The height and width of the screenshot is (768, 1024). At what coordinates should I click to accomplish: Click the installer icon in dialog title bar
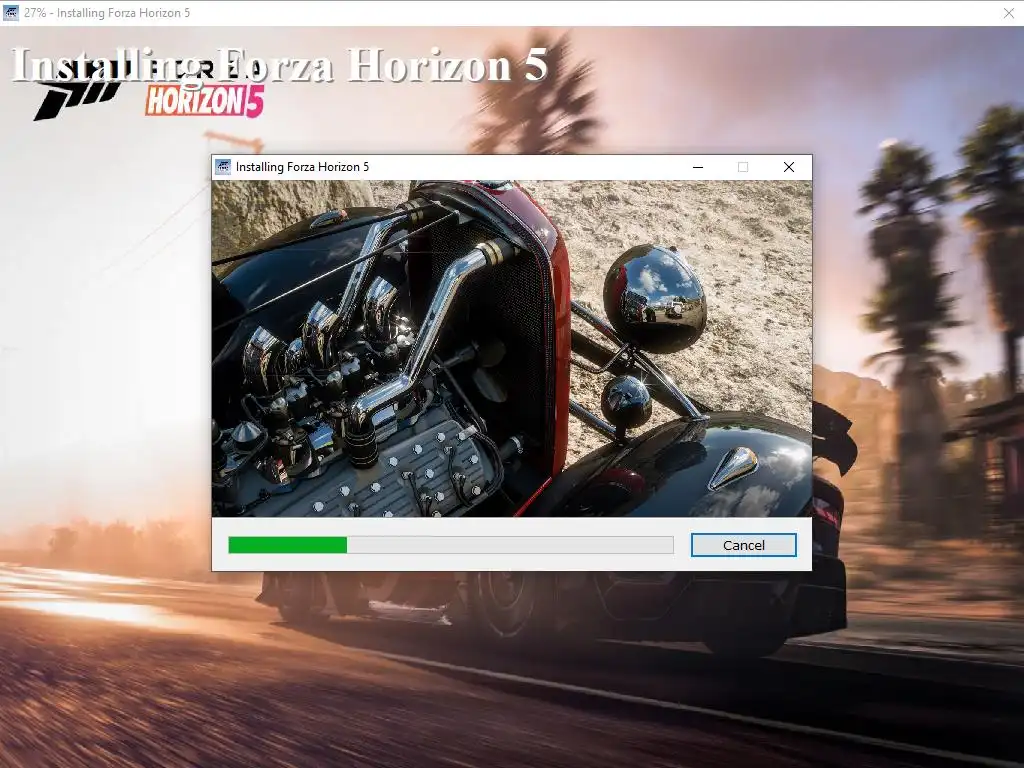223,167
